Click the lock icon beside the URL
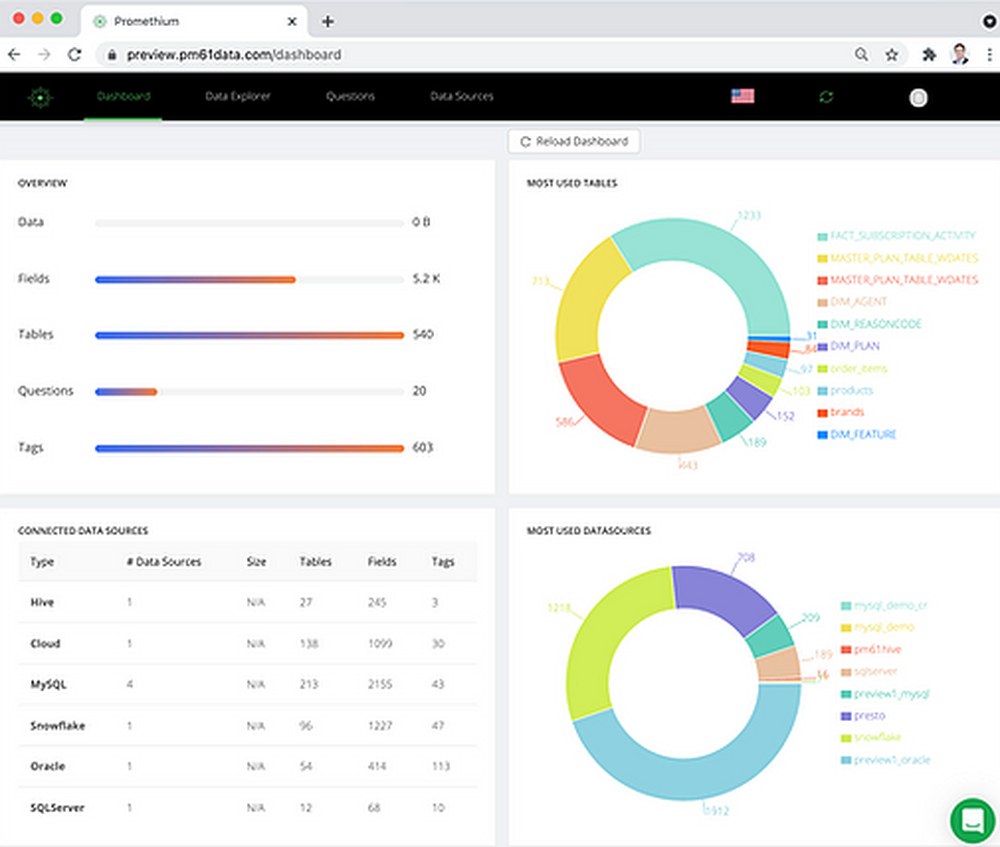 (112, 55)
